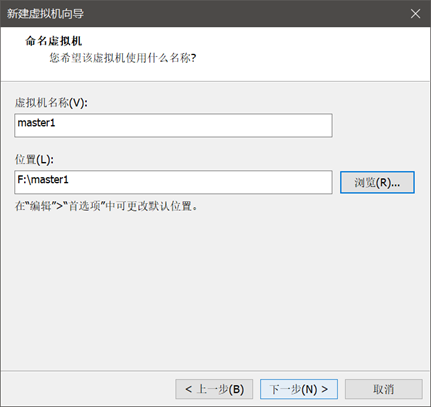Close the 新建虚拟机向导 dialog

click(x=415, y=14)
